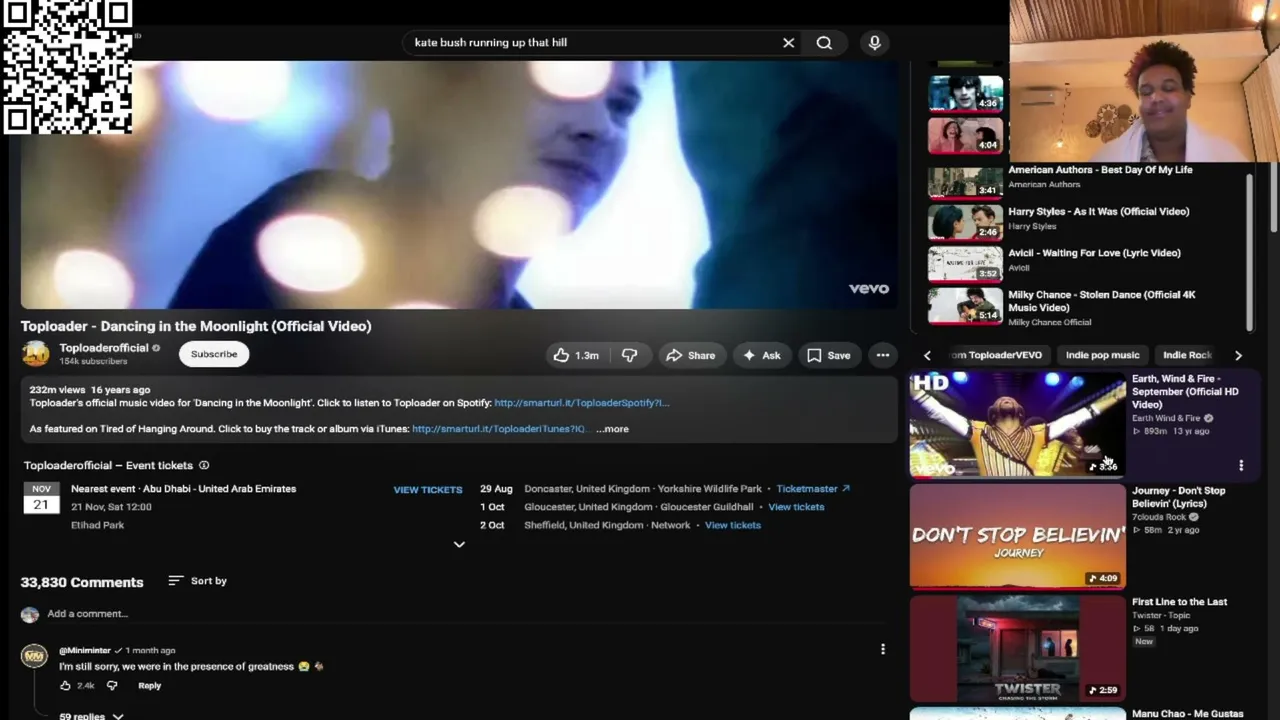Expand the 59 replies thread

click(91, 715)
